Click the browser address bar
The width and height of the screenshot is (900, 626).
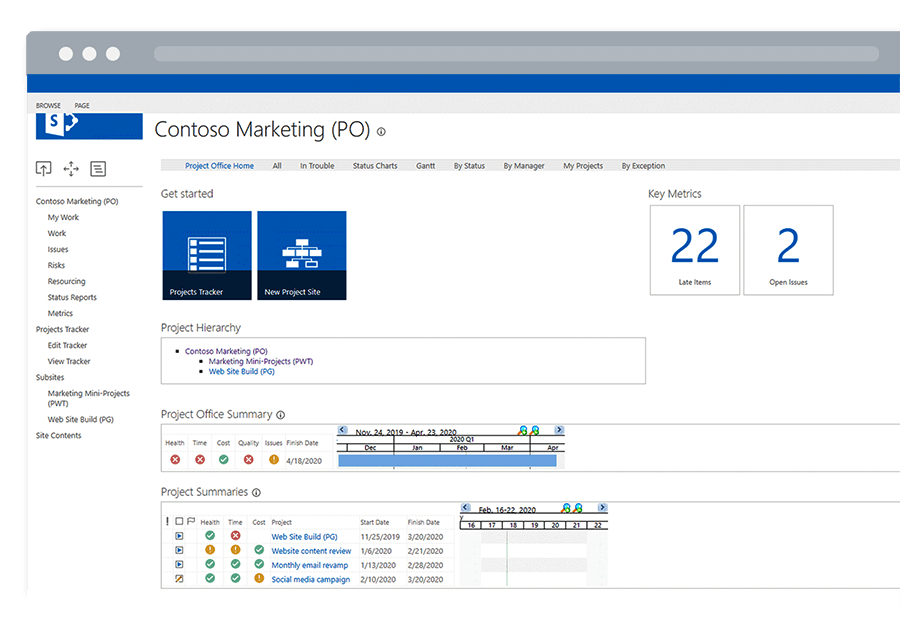click(x=516, y=54)
